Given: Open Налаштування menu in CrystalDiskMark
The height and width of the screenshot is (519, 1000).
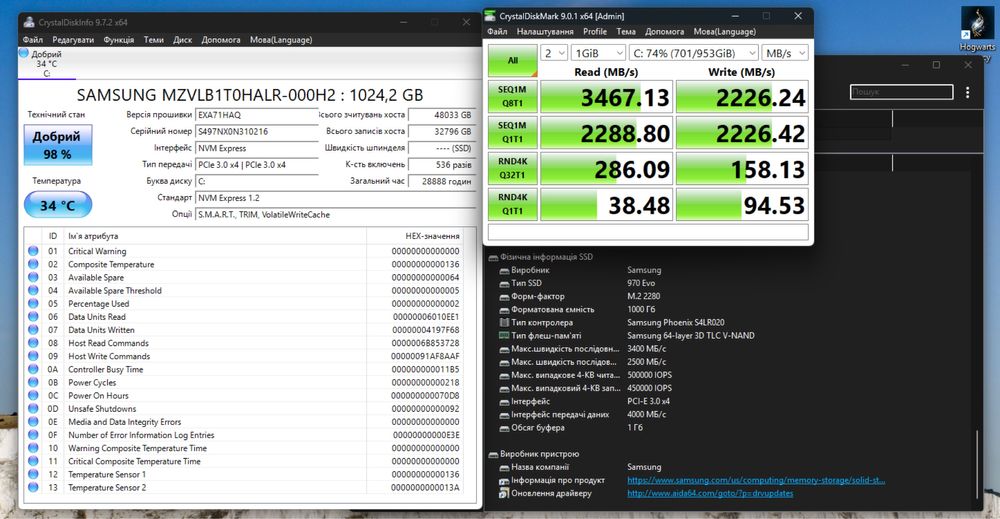Looking at the screenshot, I should 545,31.
